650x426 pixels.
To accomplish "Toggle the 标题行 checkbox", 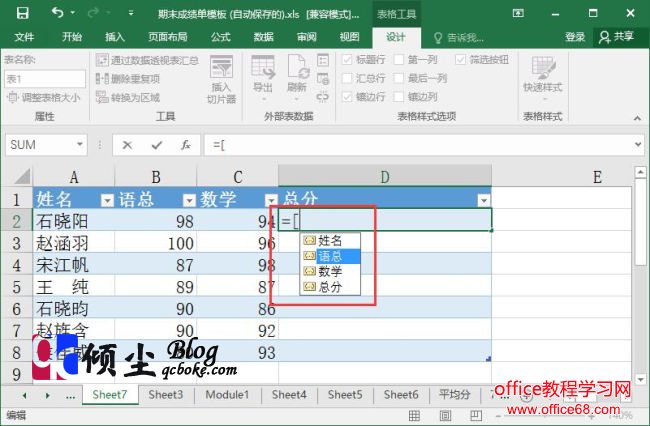I will click(x=347, y=60).
